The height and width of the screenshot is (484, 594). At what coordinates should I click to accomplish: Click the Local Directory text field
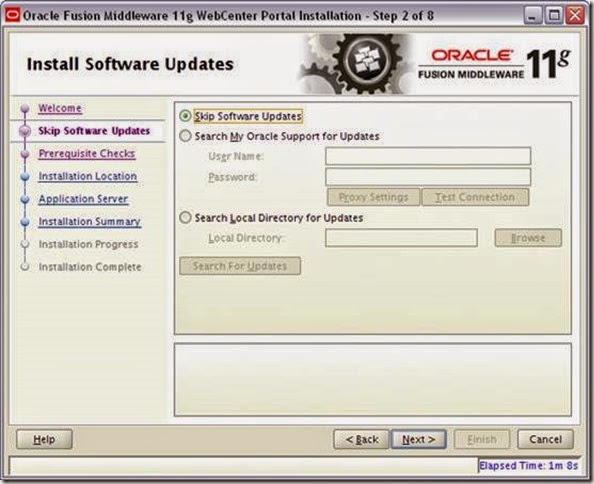tap(401, 238)
